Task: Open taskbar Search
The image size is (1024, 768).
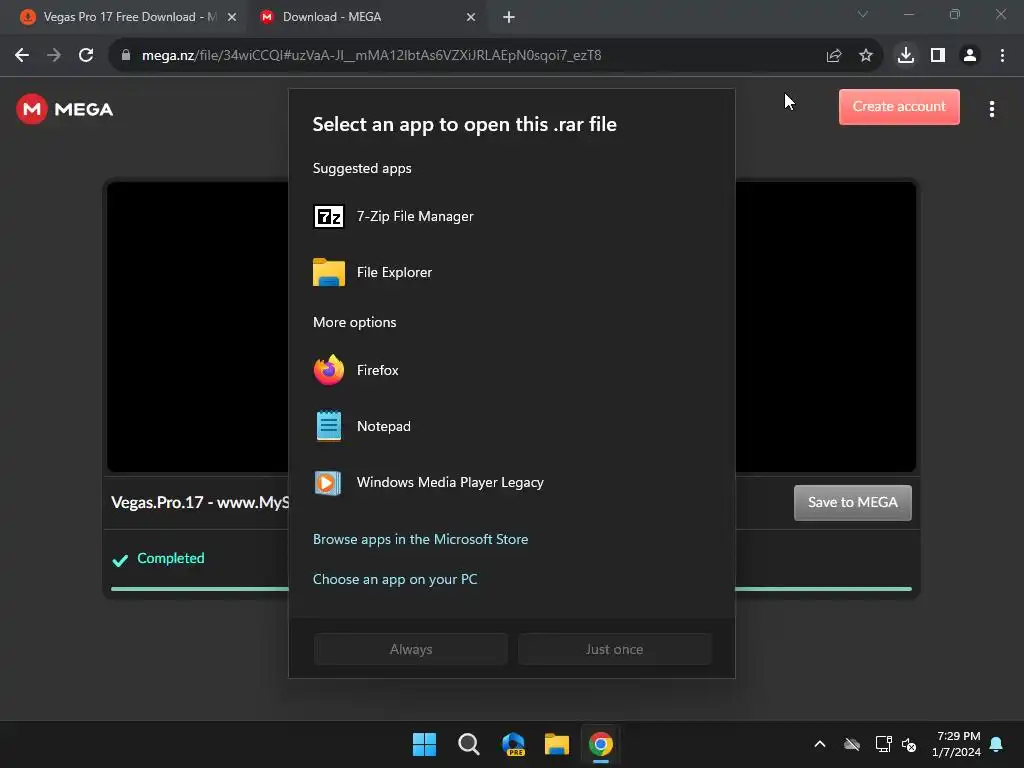Action: (x=468, y=744)
